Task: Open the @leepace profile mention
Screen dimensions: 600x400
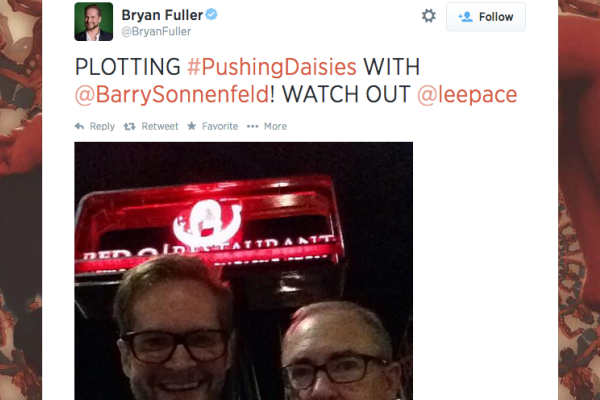Action: click(467, 95)
